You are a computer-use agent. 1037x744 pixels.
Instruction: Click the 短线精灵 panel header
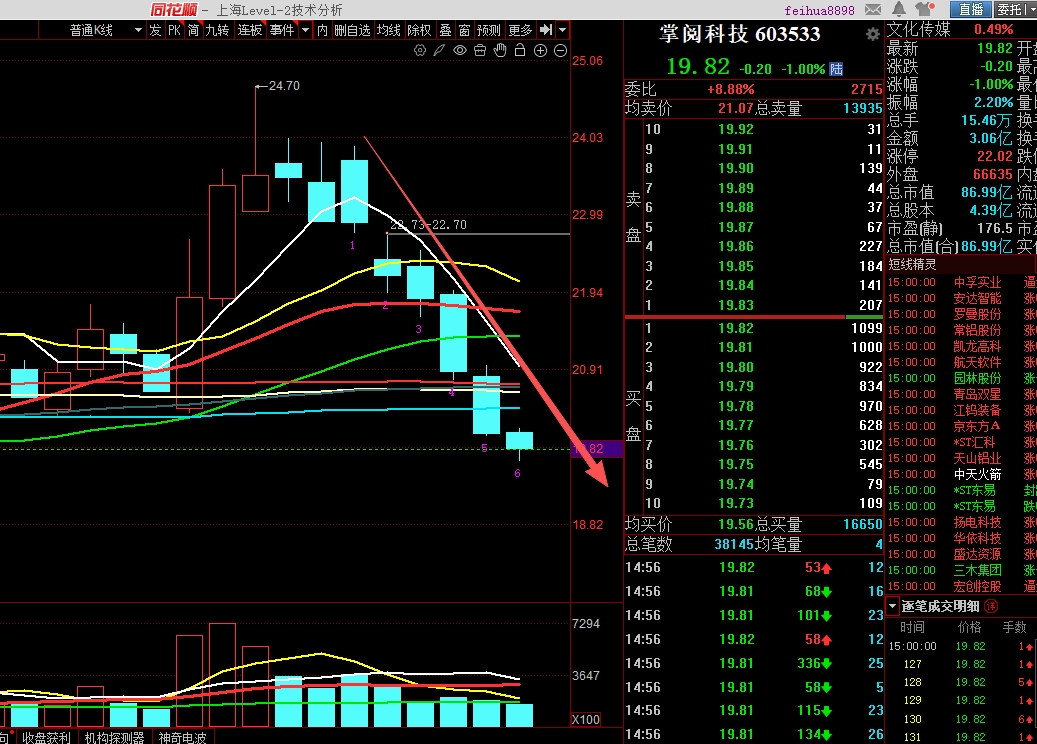[912, 265]
